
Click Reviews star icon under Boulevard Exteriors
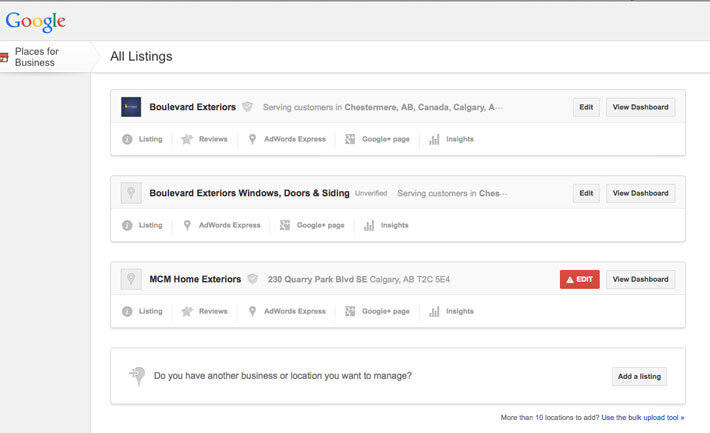pos(187,139)
